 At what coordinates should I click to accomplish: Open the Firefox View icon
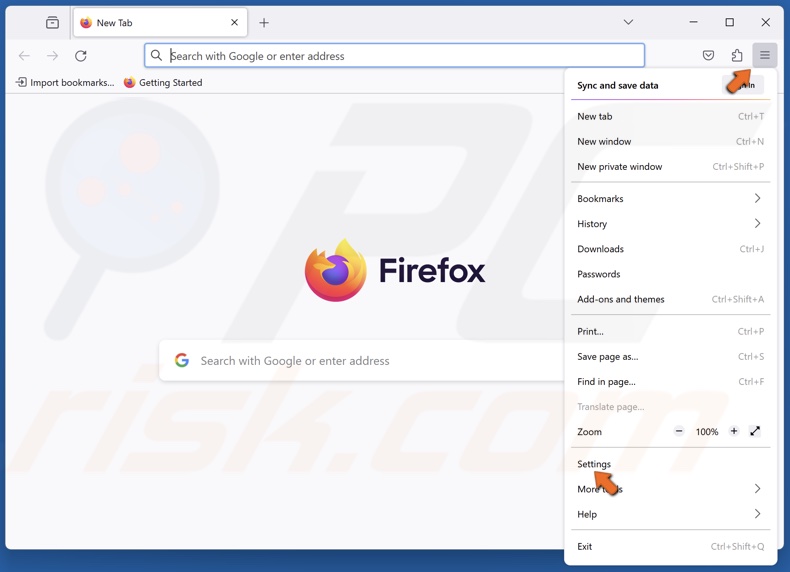pyautogui.click(x=52, y=23)
